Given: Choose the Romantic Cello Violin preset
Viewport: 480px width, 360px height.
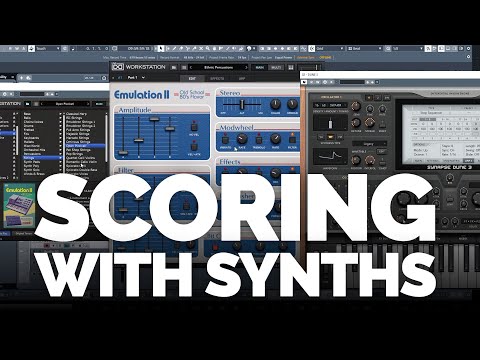Looking at the screenshot, I should click(x=81, y=162).
